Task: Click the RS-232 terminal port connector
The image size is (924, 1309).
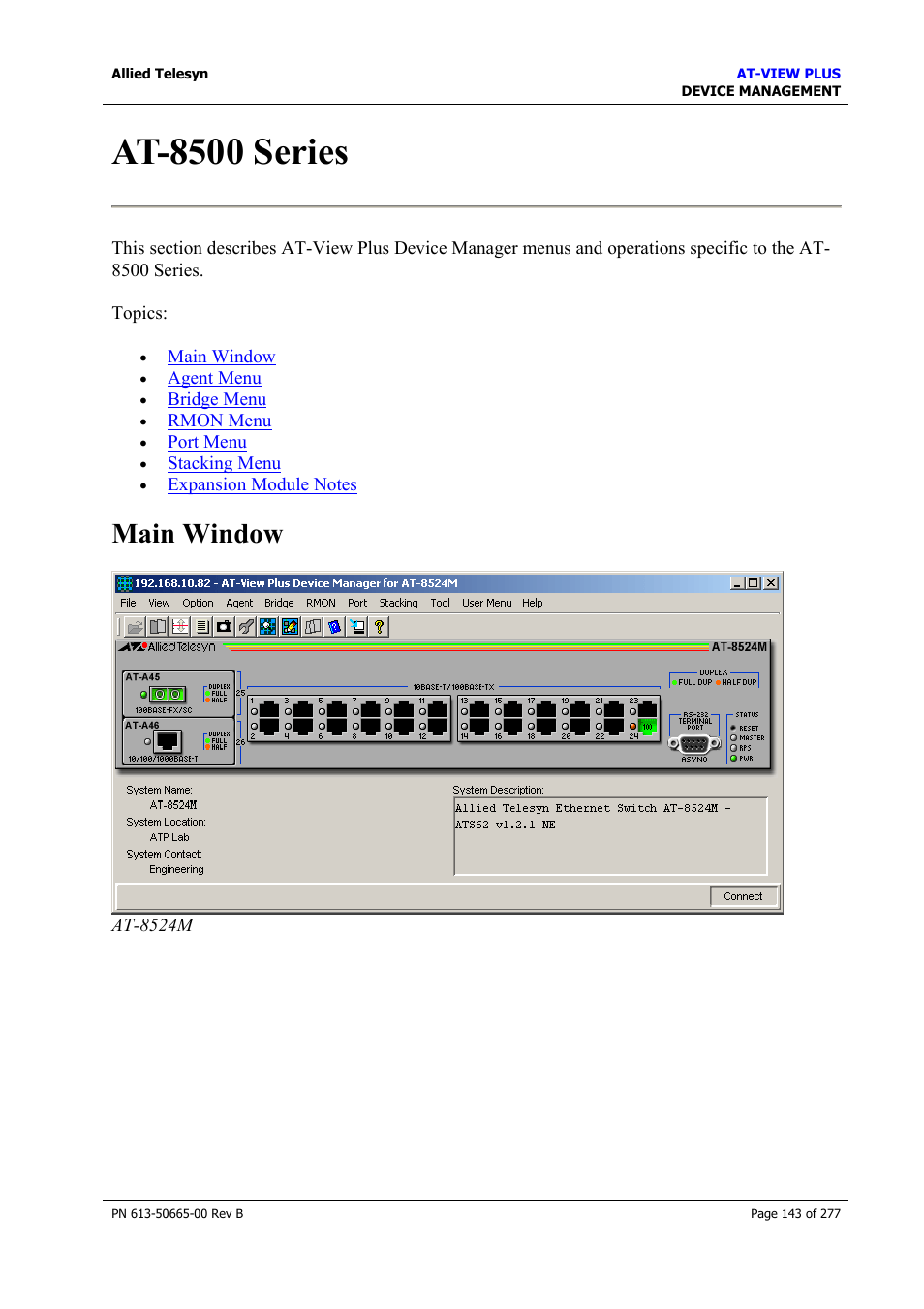Action: click(x=694, y=744)
